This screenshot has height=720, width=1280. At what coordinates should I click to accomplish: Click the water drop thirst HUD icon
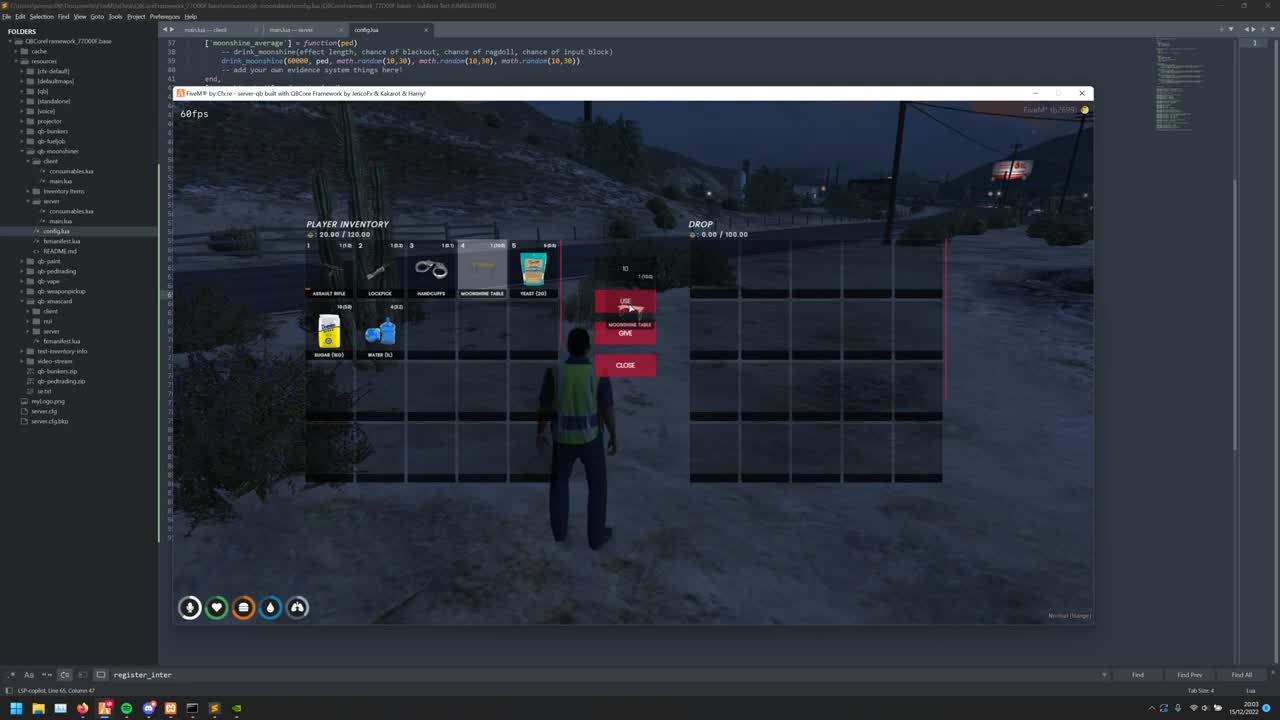click(x=271, y=607)
